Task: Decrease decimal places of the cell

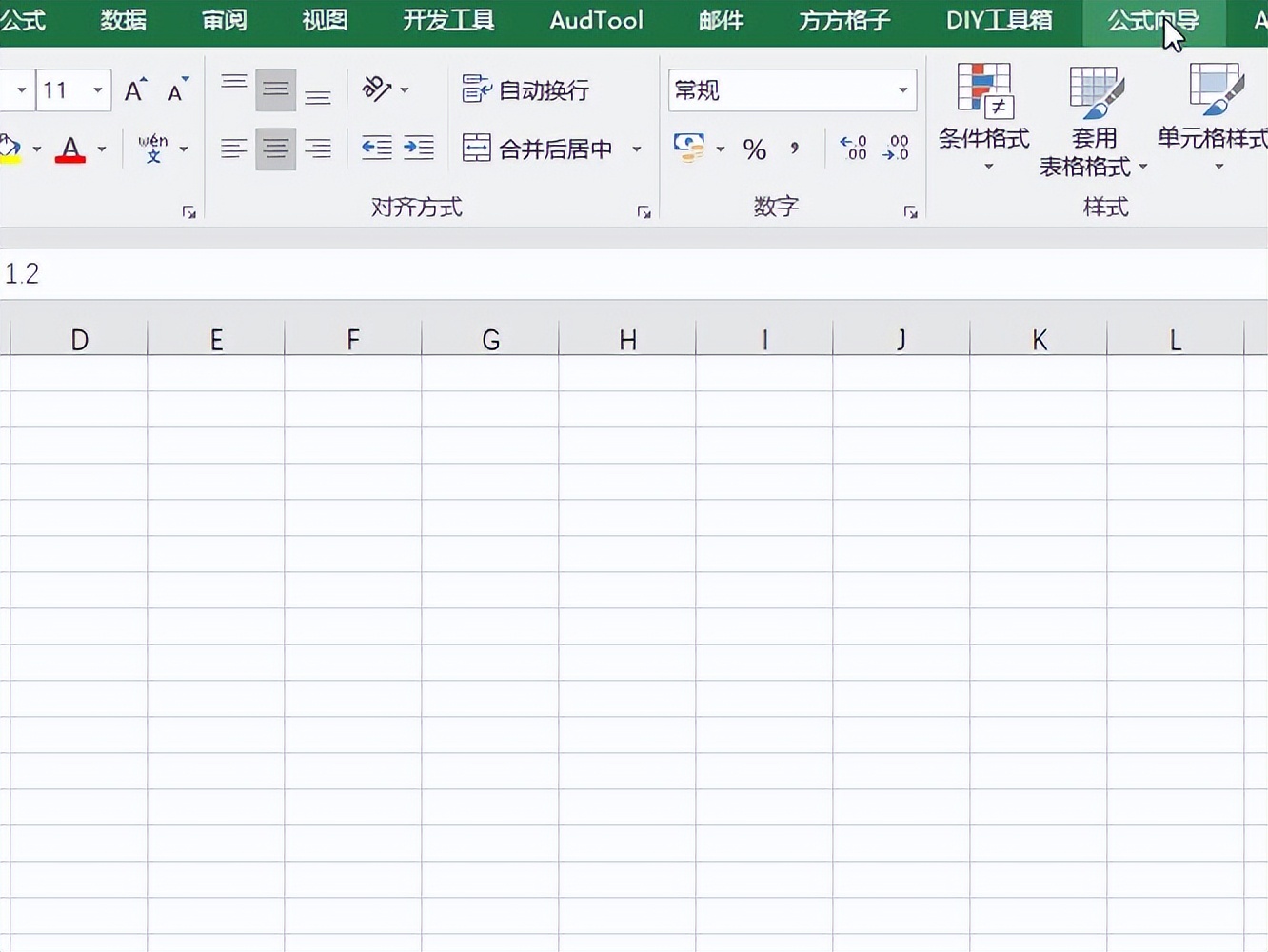Action: pyautogui.click(x=896, y=147)
